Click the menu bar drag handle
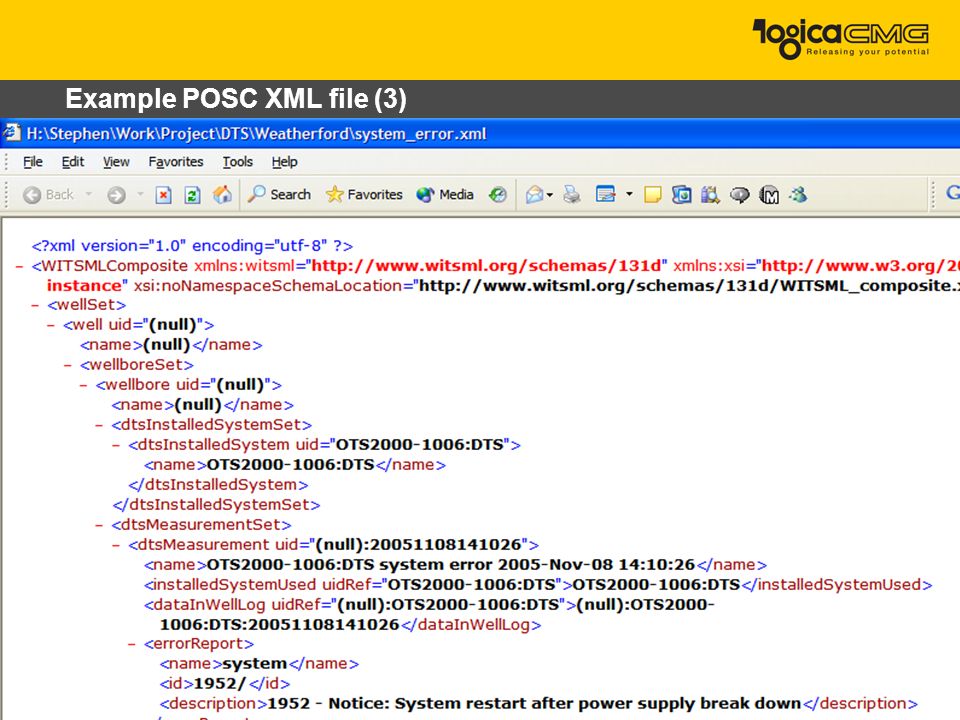Image resolution: width=960 pixels, height=720 pixels. point(7,162)
